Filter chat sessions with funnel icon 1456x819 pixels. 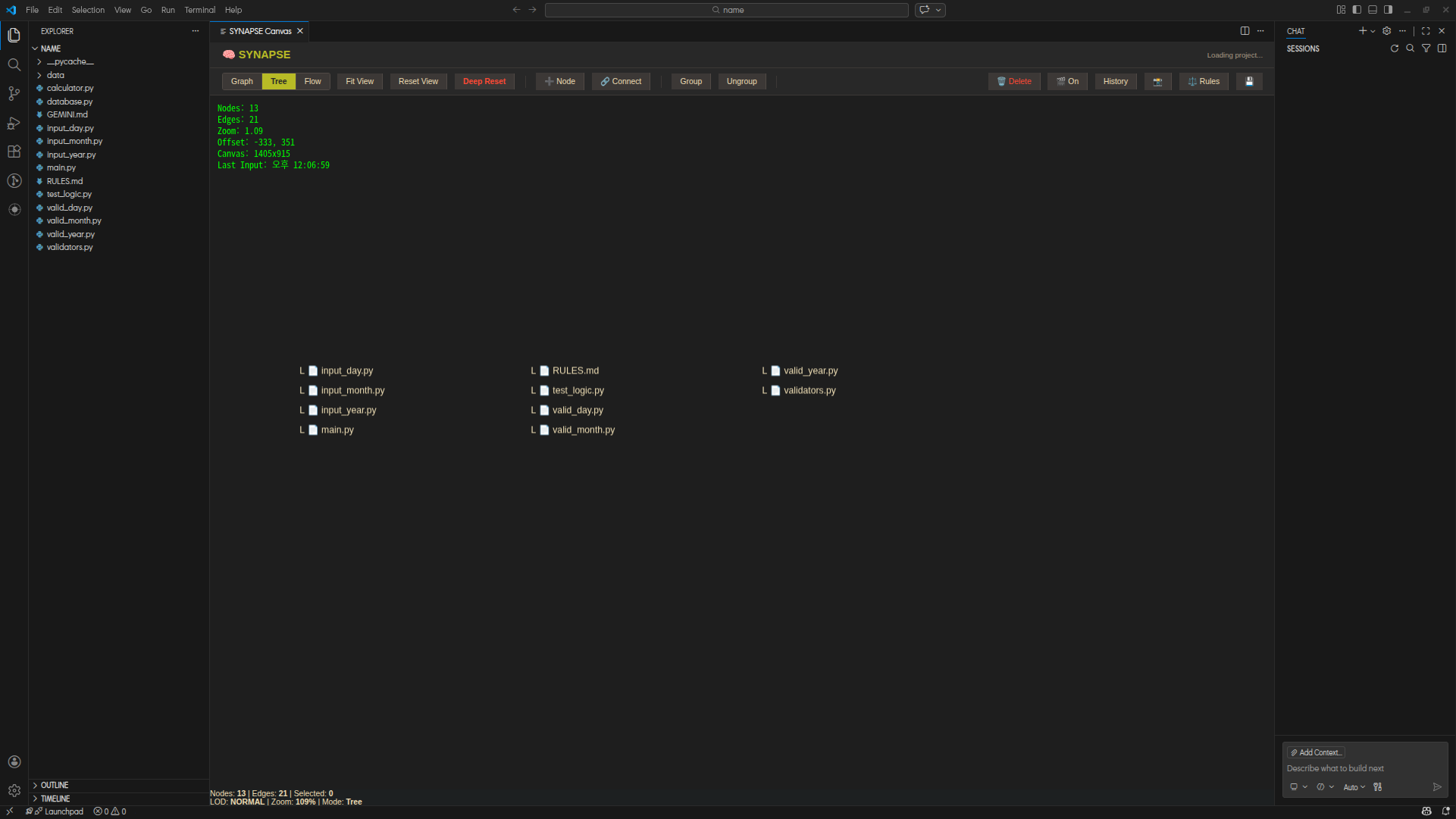click(1426, 48)
